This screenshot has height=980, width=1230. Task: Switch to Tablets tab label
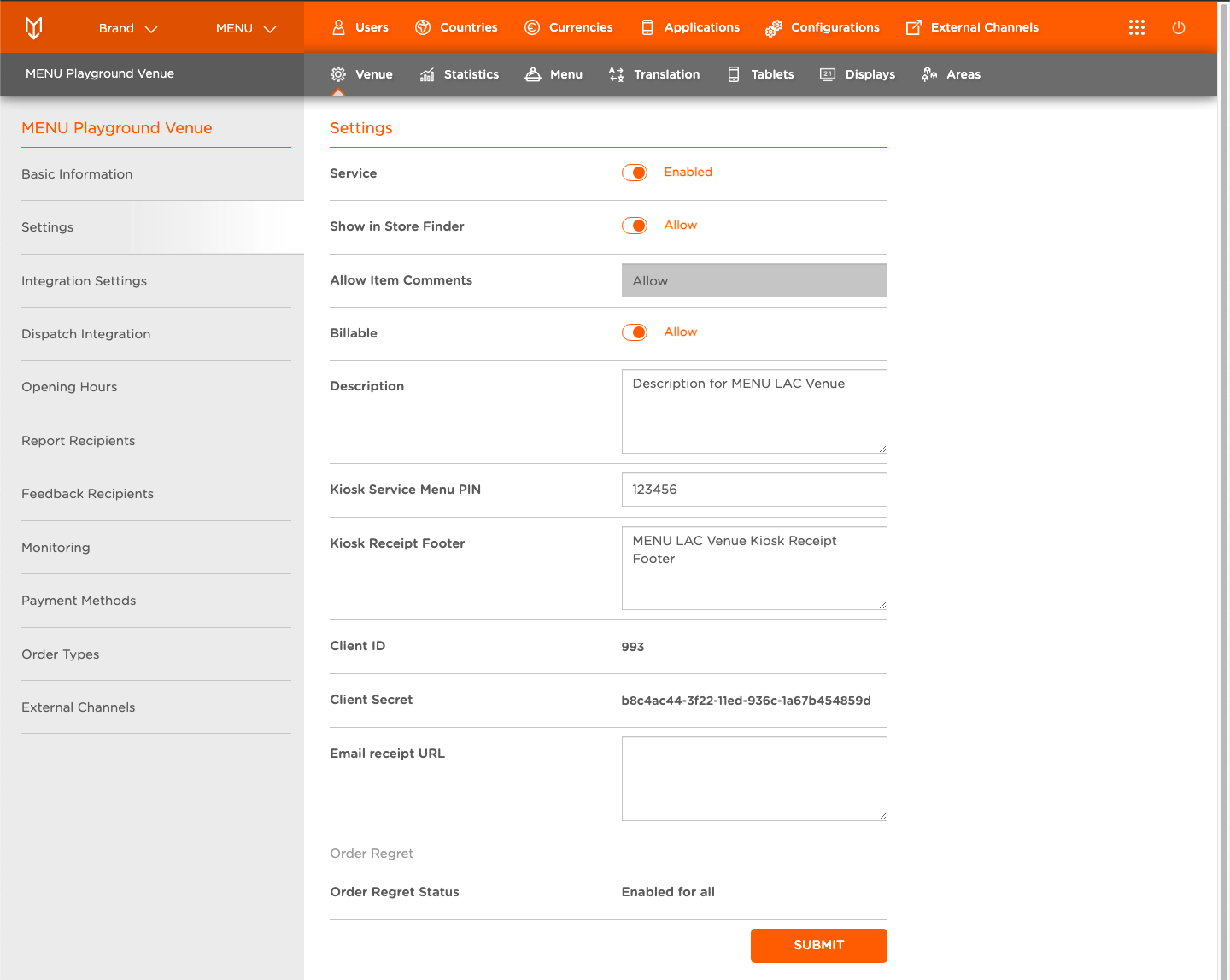773,74
